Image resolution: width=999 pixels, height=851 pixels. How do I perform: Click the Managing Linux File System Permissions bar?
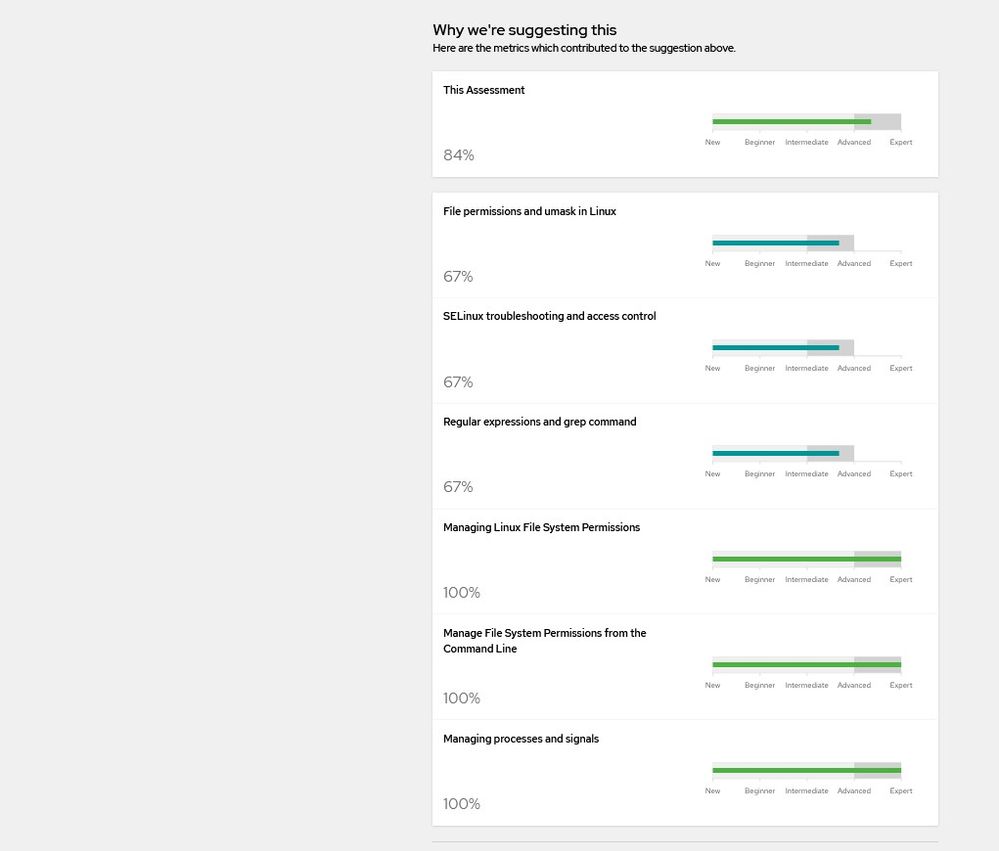coord(806,559)
